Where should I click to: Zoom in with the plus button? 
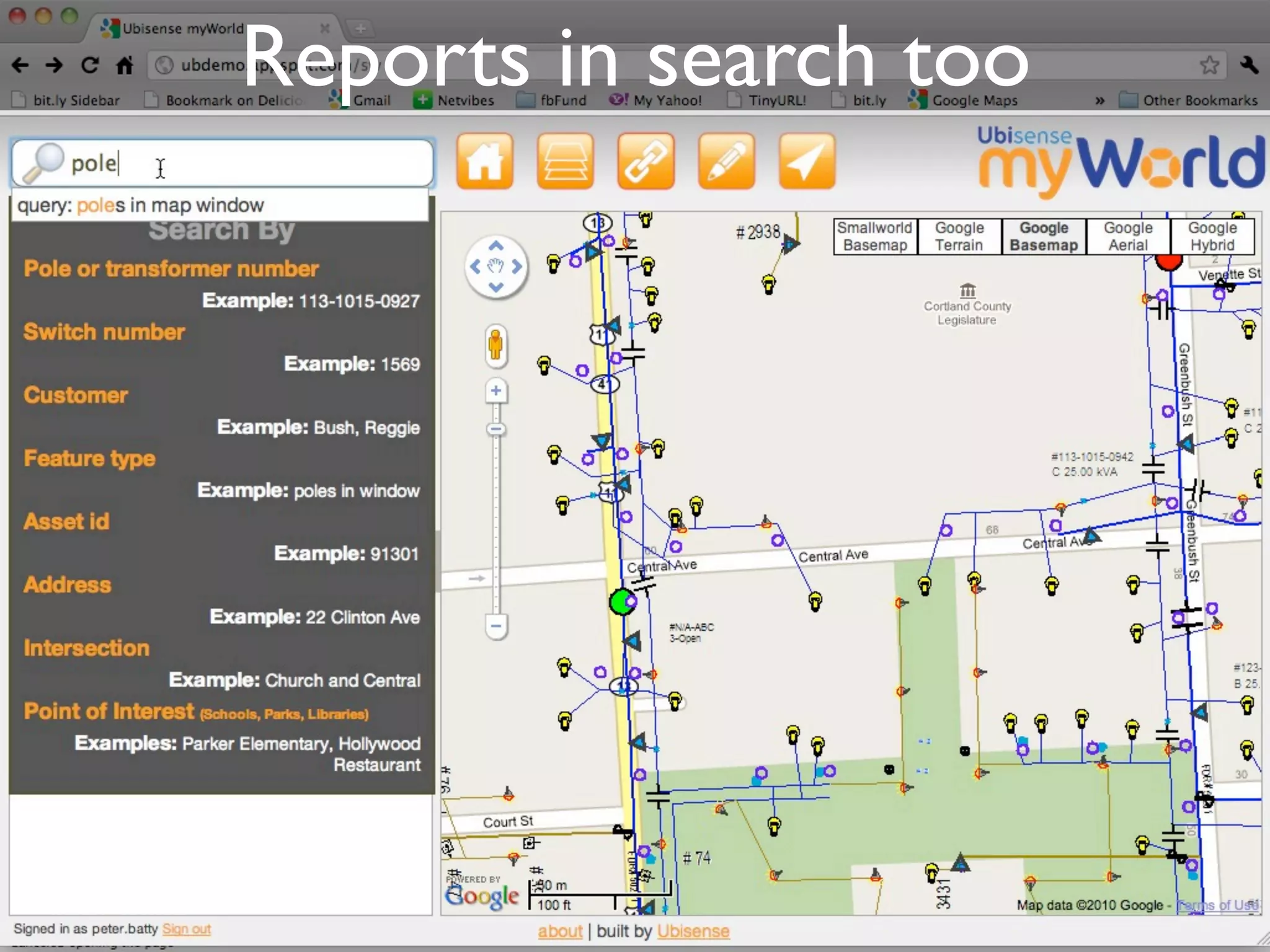click(495, 390)
